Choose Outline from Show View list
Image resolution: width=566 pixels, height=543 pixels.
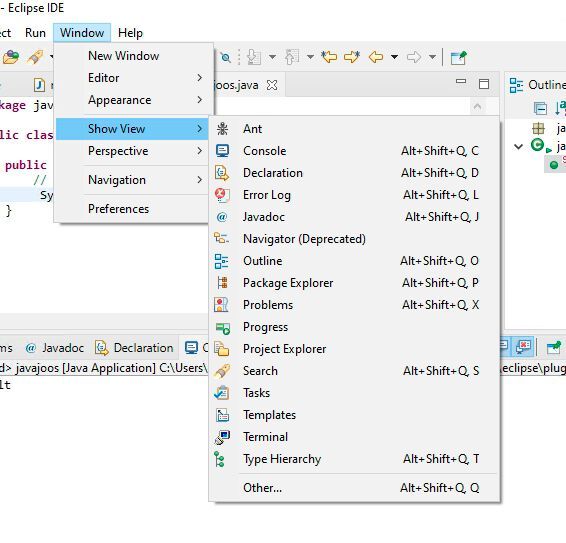pos(354,261)
